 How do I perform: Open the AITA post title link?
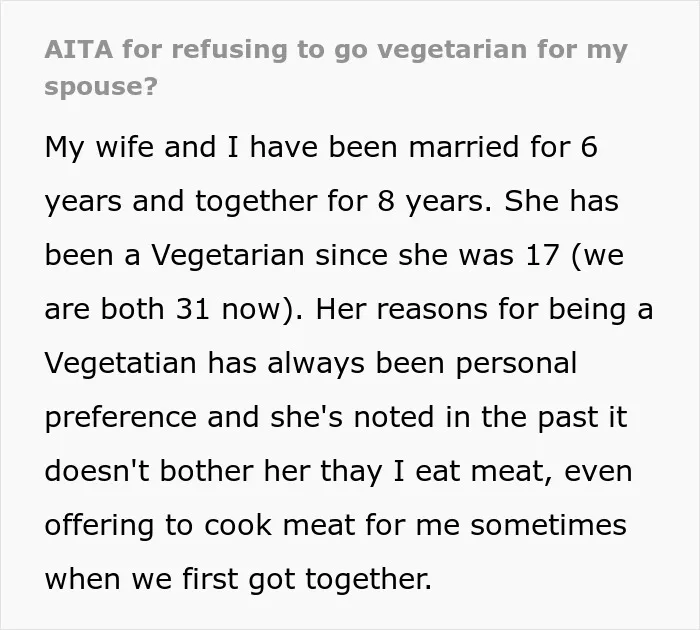[336, 67]
